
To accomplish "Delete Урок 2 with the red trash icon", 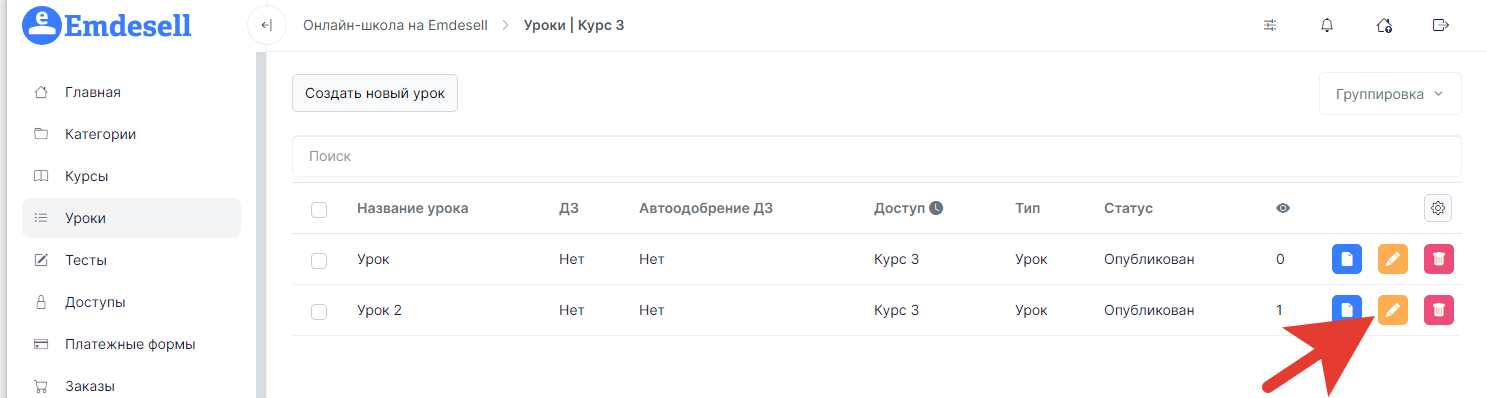I will tap(1438, 310).
